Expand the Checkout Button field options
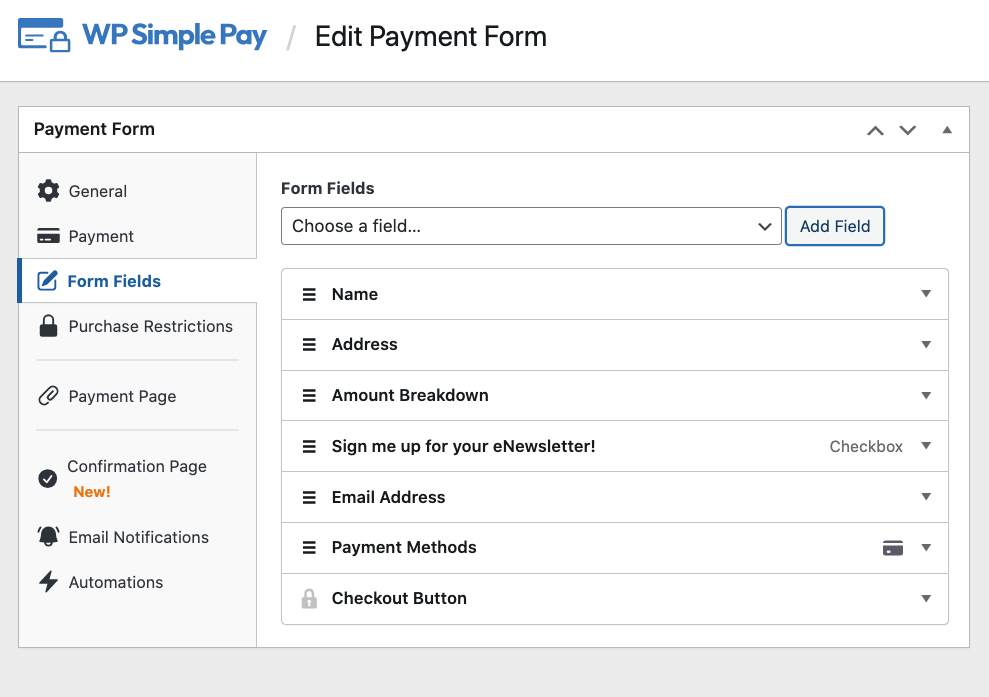 click(926, 598)
